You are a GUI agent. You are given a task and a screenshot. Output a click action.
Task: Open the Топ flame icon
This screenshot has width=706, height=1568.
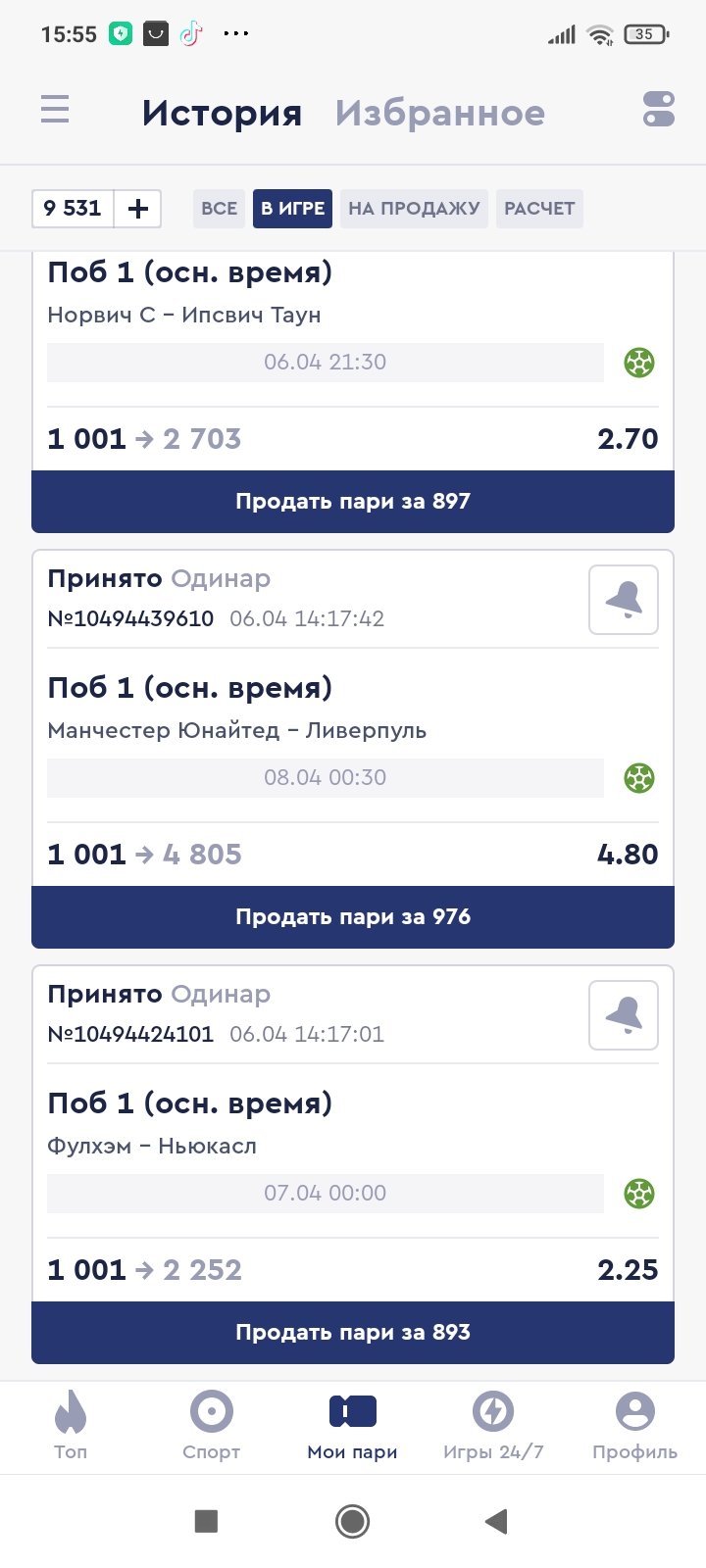click(71, 1412)
